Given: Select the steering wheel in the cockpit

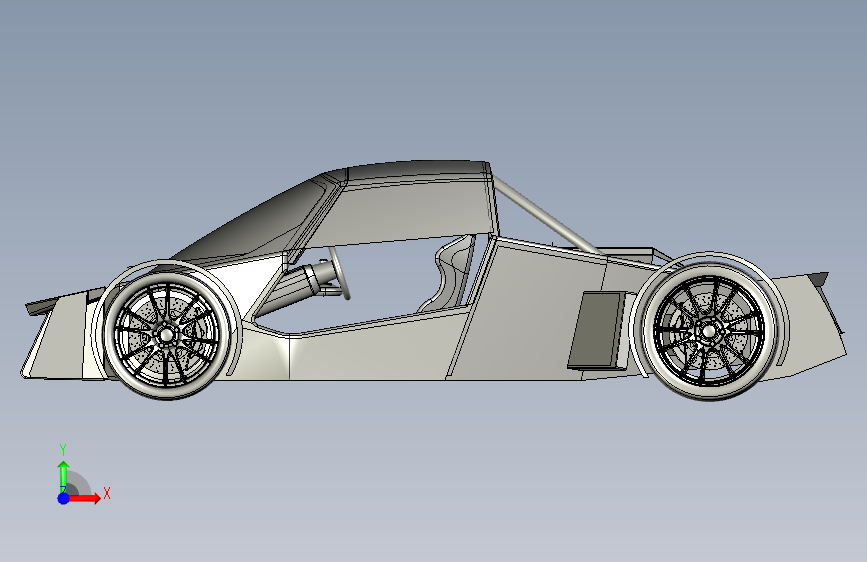Looking at the screenshot, I should point(340,273).
